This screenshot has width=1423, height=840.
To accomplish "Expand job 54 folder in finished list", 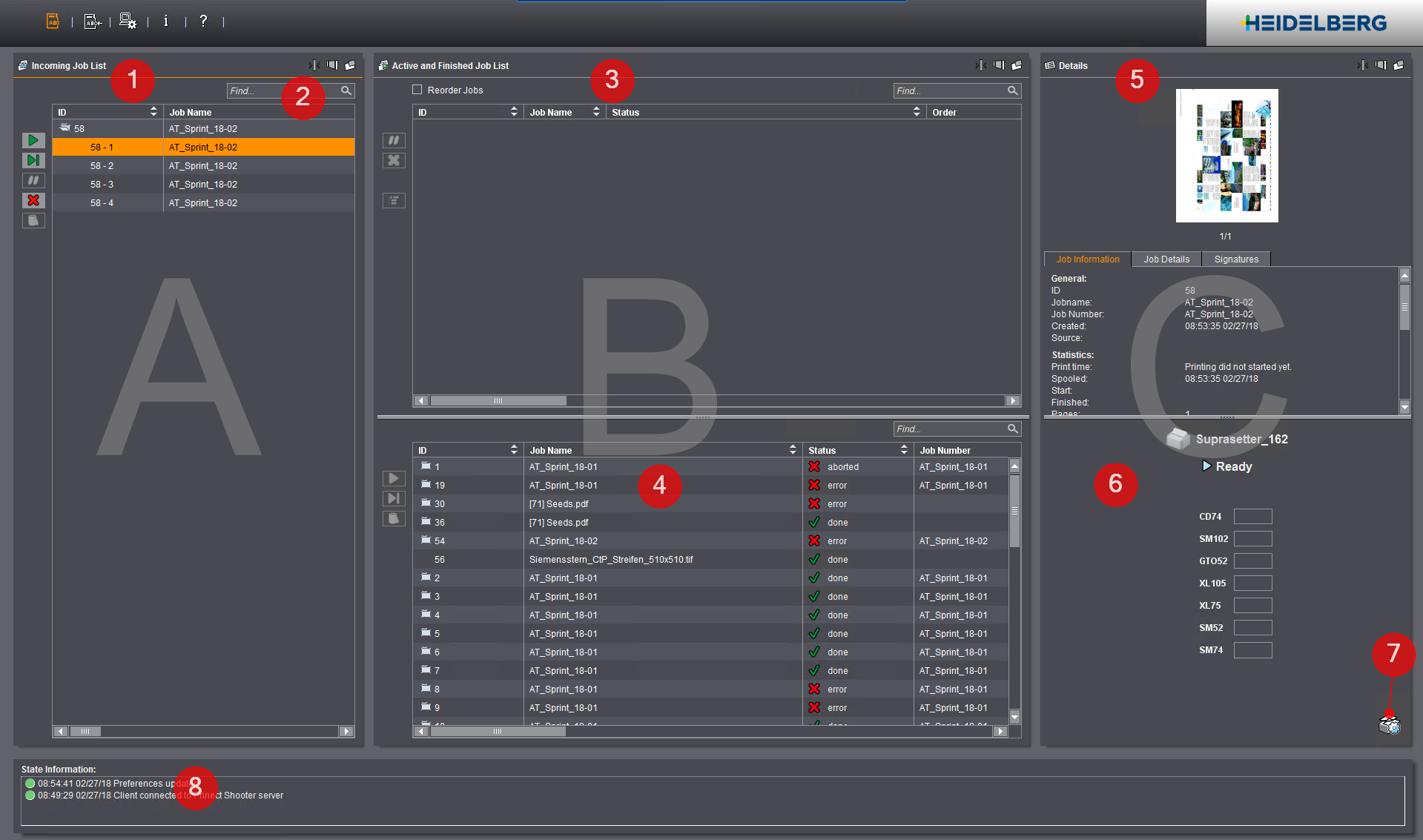I will tap(426, 540).
